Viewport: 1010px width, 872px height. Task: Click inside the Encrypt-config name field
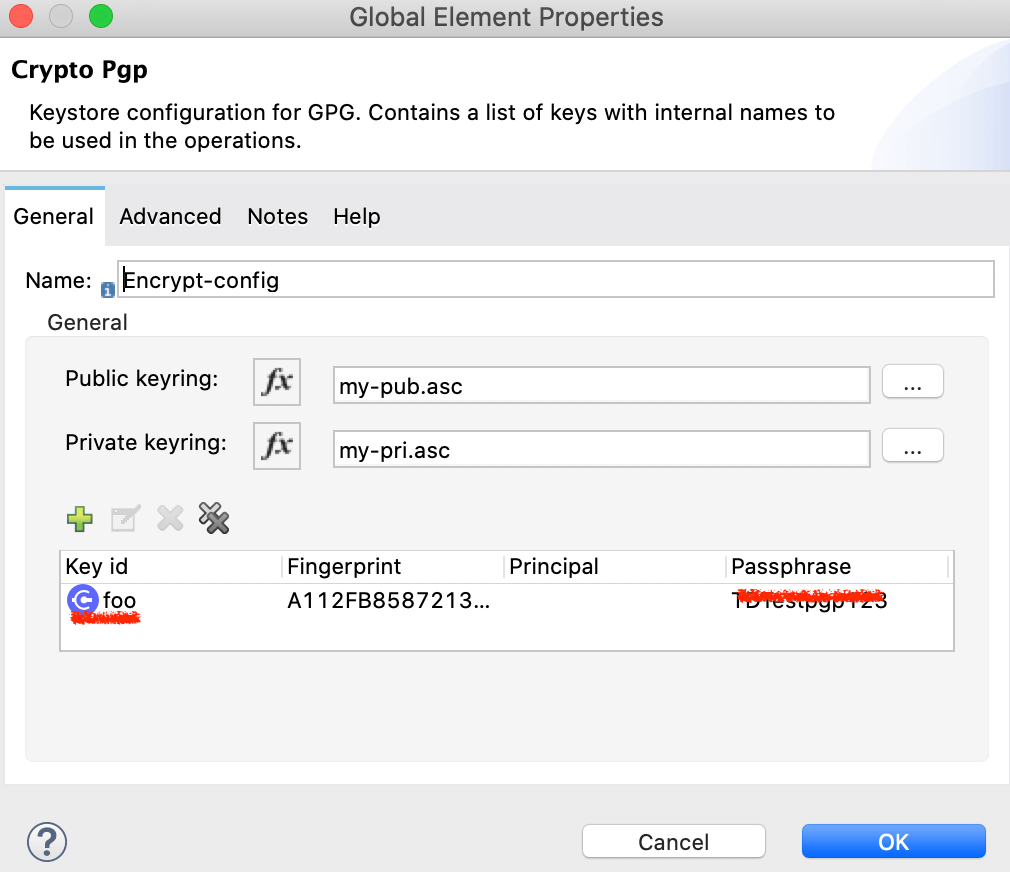[400, 279]
